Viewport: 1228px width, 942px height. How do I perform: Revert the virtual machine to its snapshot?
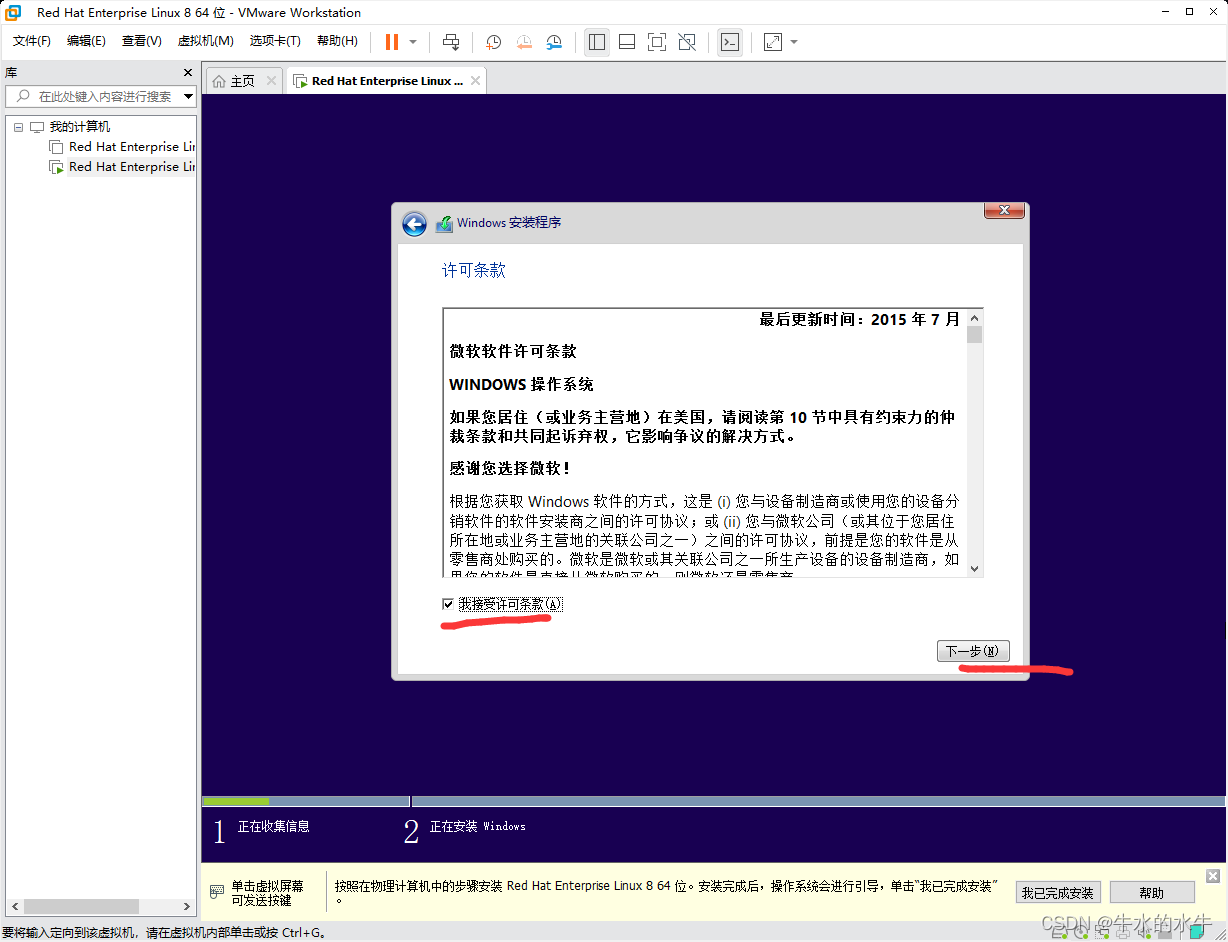pyautogui.click(x=524, y=42)
